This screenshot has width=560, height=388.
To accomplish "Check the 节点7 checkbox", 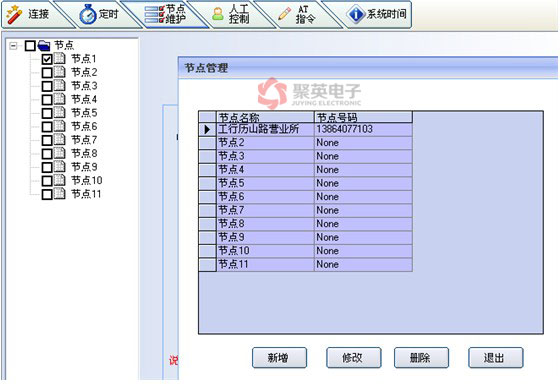I will click(47, 140).
